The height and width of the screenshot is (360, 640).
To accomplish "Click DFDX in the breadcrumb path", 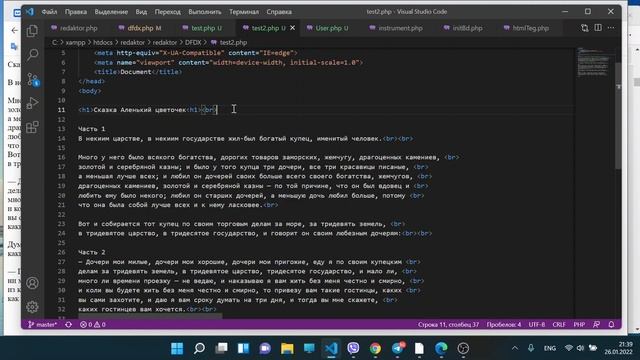I will click(x=193, y=42).
